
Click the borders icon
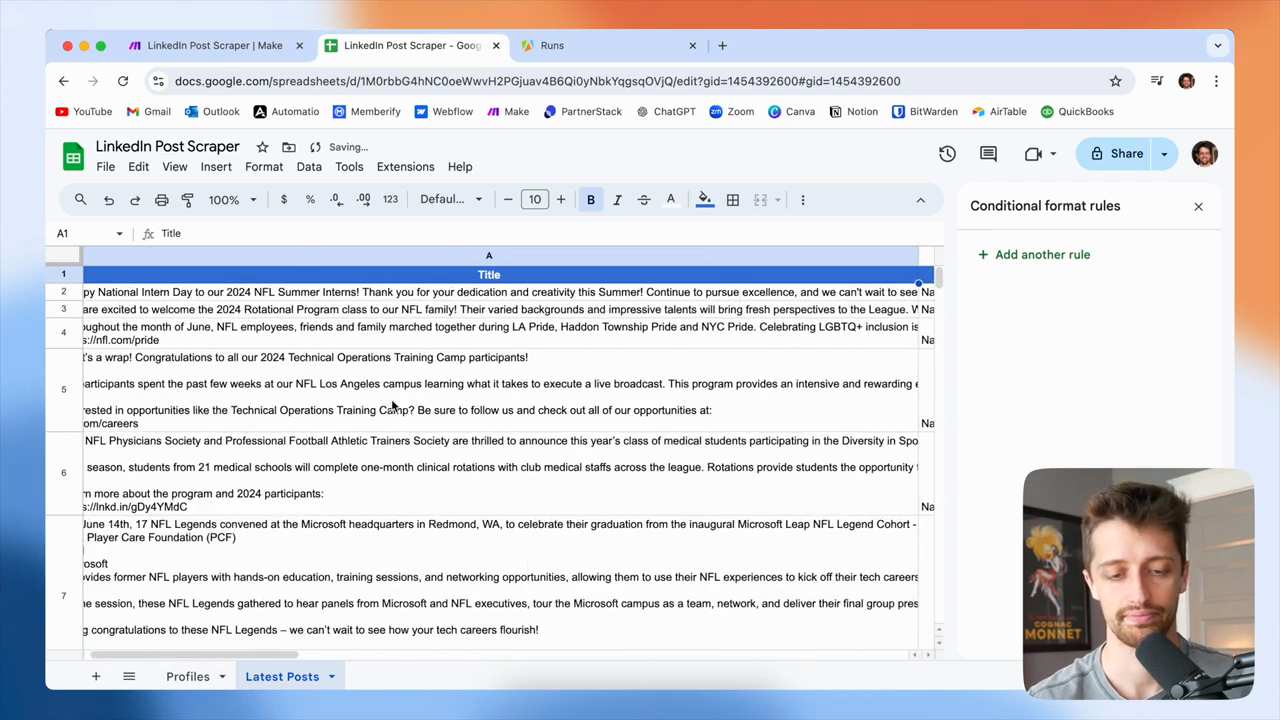pos(733,200)
